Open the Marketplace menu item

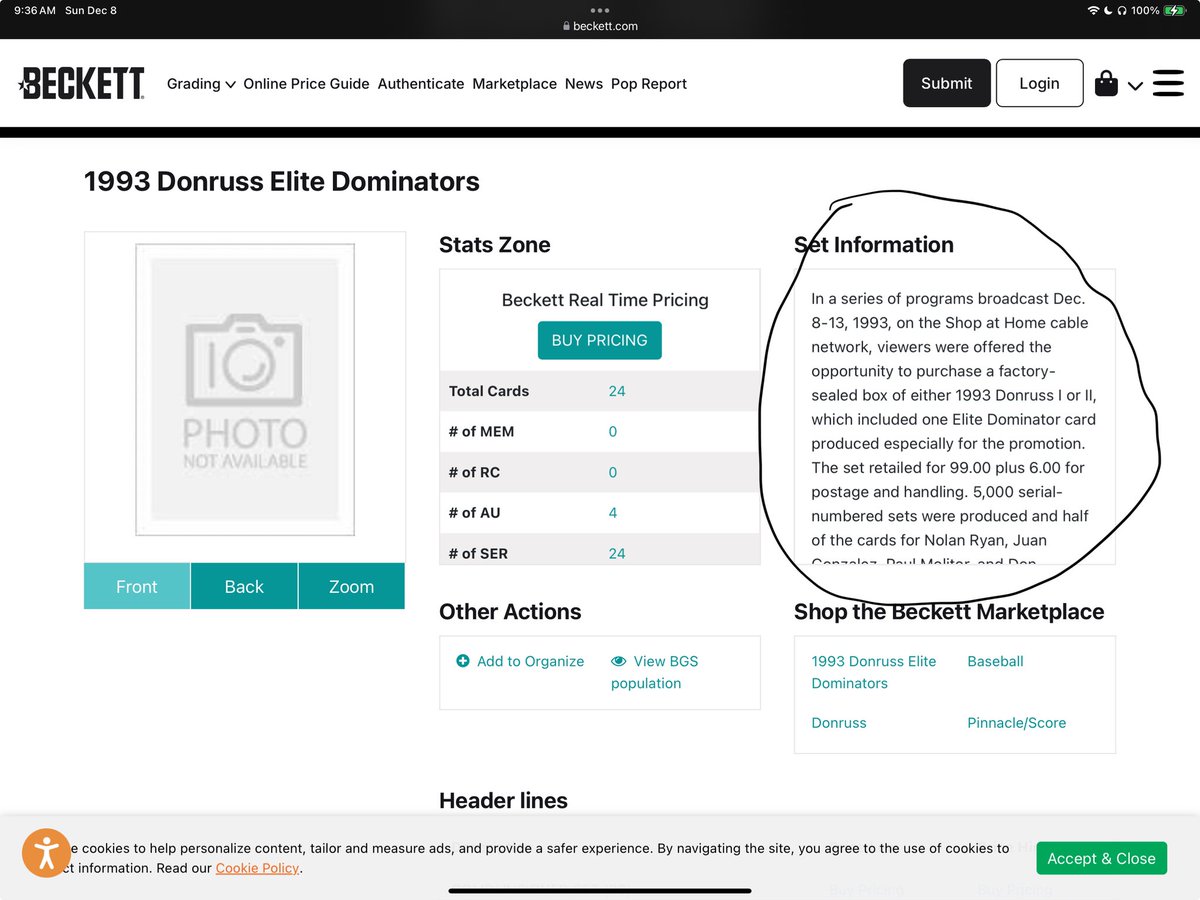(514, 84)
